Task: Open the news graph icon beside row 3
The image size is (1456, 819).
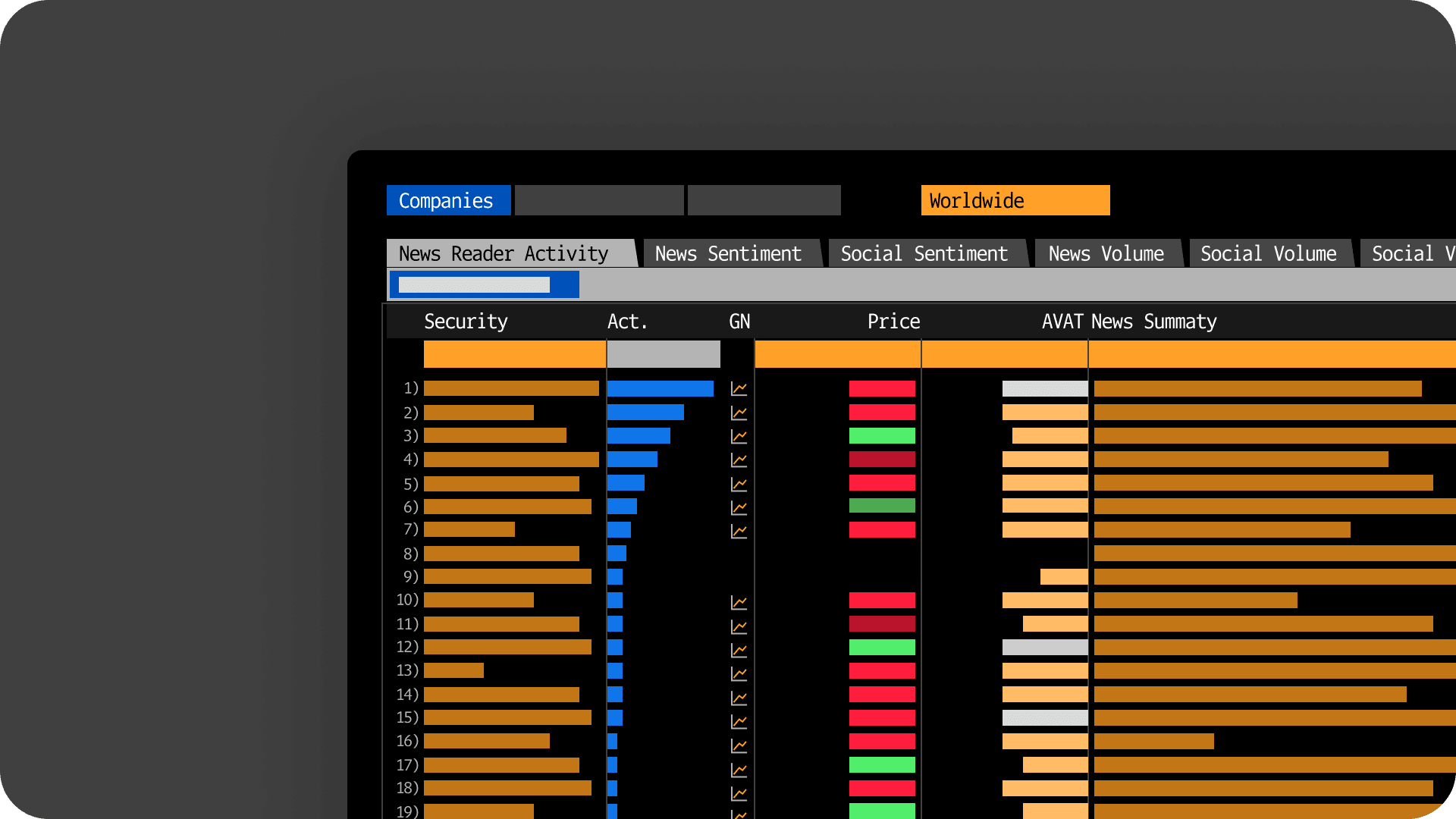Action: [738, 435]
